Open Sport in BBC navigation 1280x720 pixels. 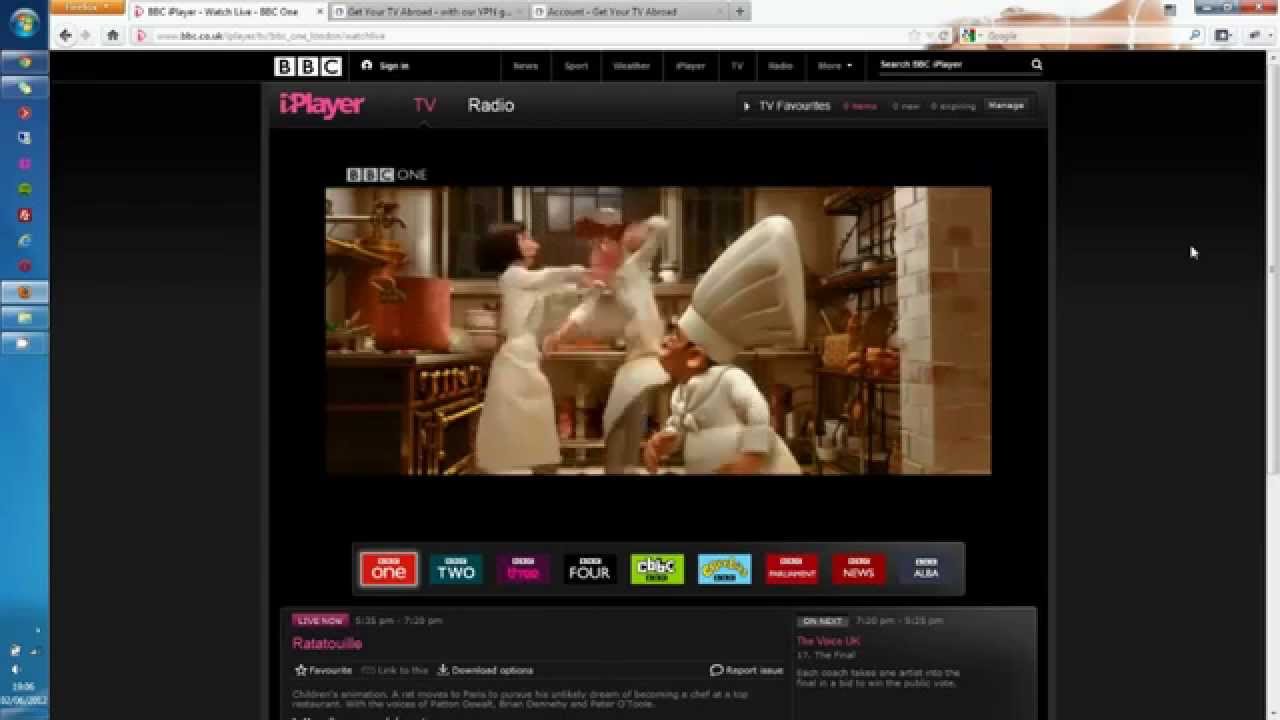(576, 66)
